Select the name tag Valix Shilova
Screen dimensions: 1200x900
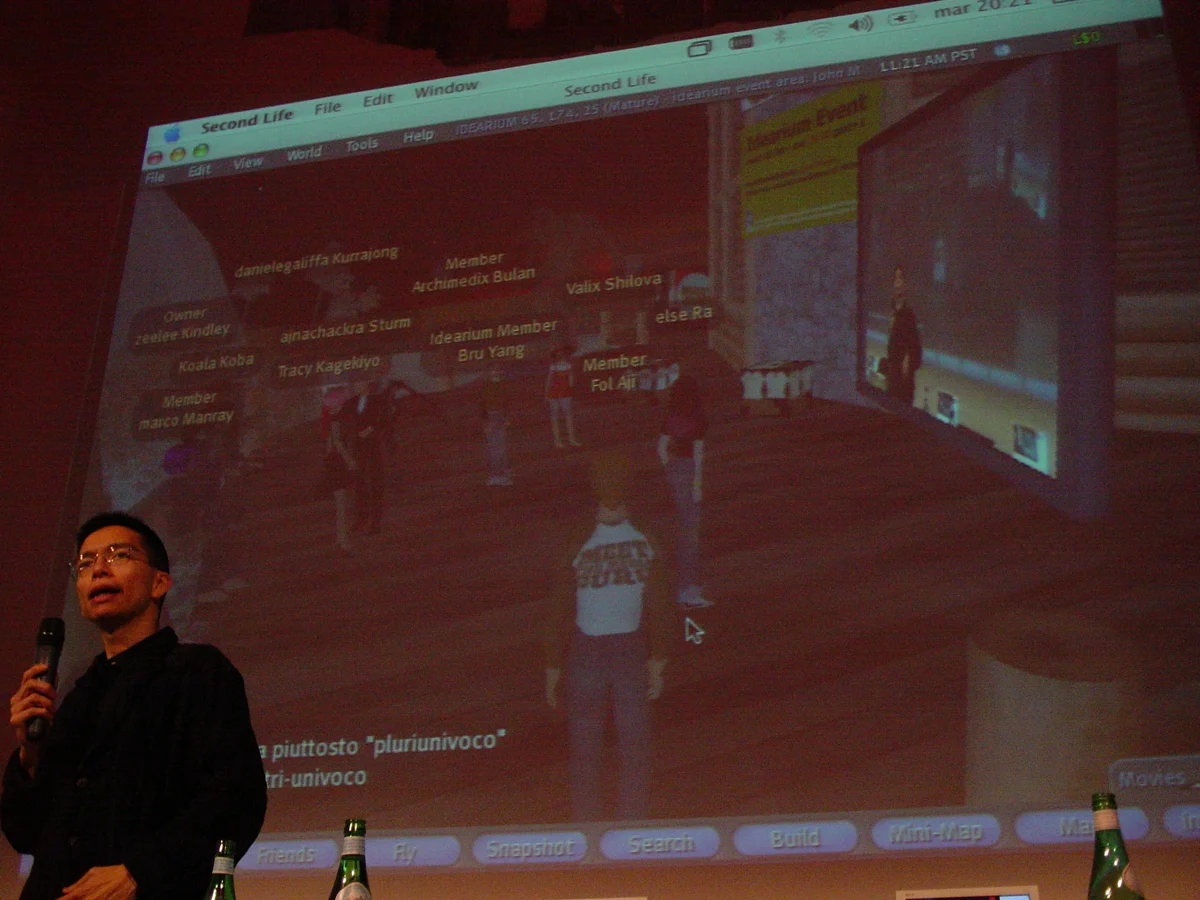point(614,285)
